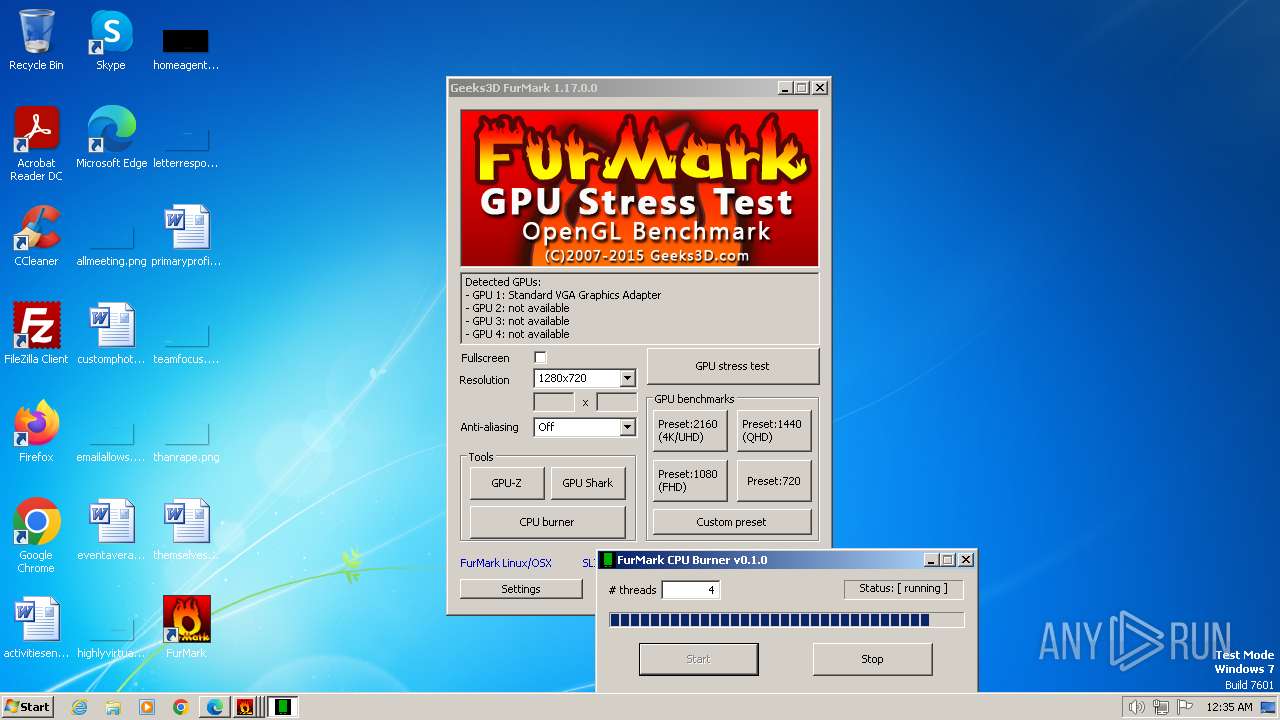Open the customphot Word document icon
Viewport: 1280px width, 720px height.
[x=111, y=334]
